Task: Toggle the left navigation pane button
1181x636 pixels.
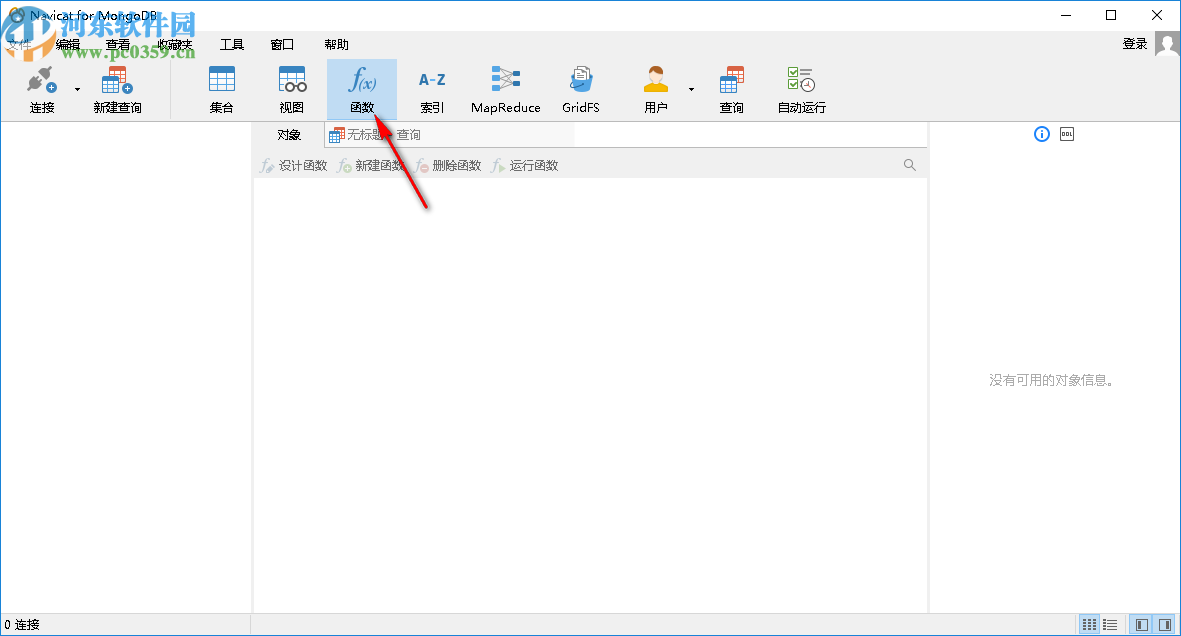Action: pos(1142,625)
